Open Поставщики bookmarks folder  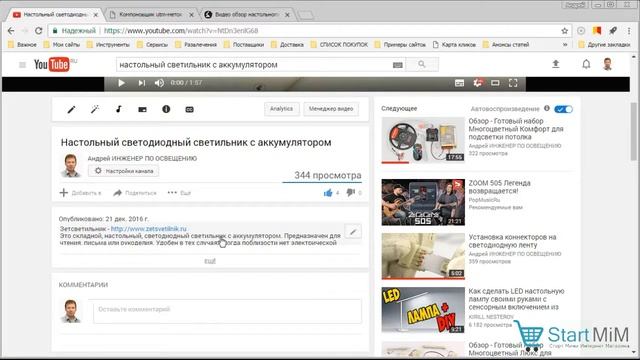[x=244, y=44]
